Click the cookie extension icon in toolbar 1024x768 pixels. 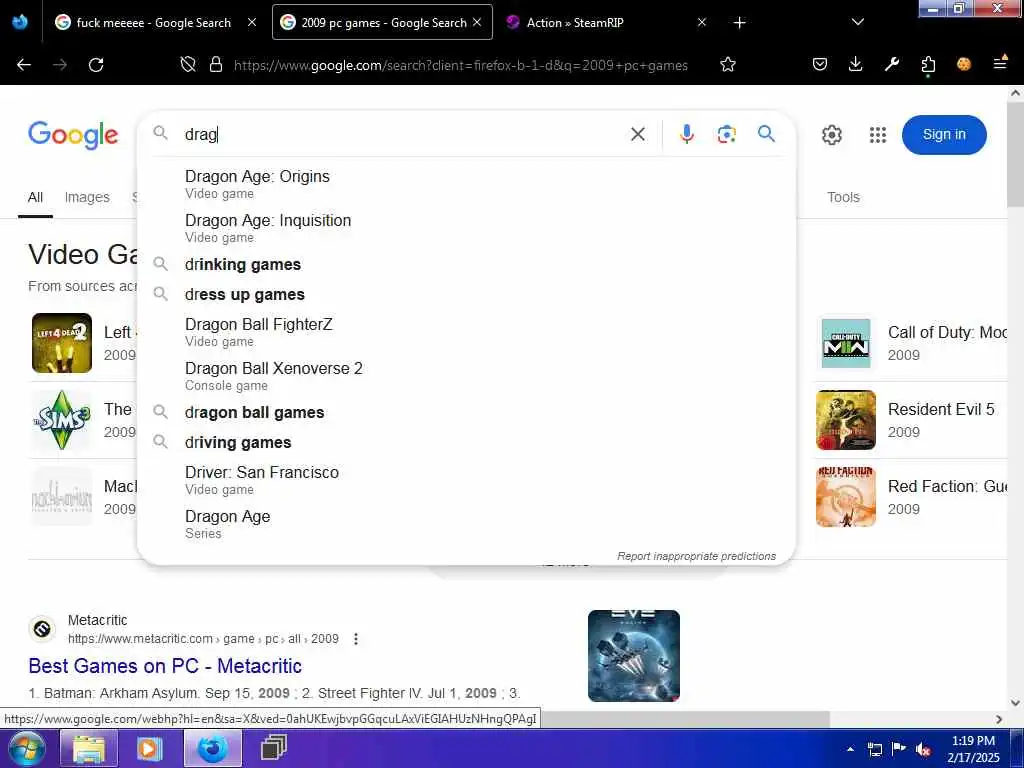coord(963,64)
